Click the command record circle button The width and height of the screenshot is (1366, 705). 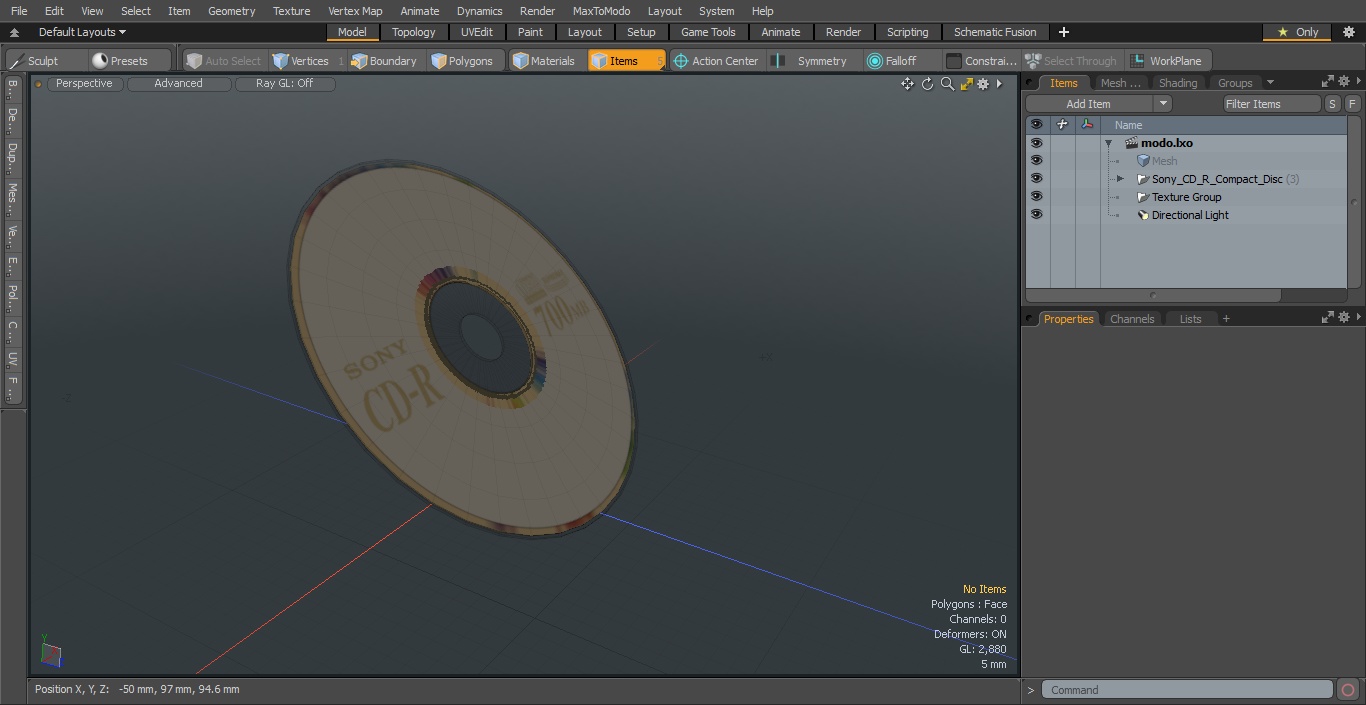point(1348,690)
